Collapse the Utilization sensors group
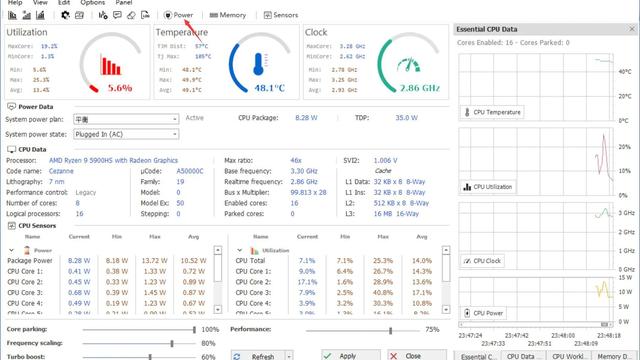The width and height of the screenshot is (640, 360). 240,250
